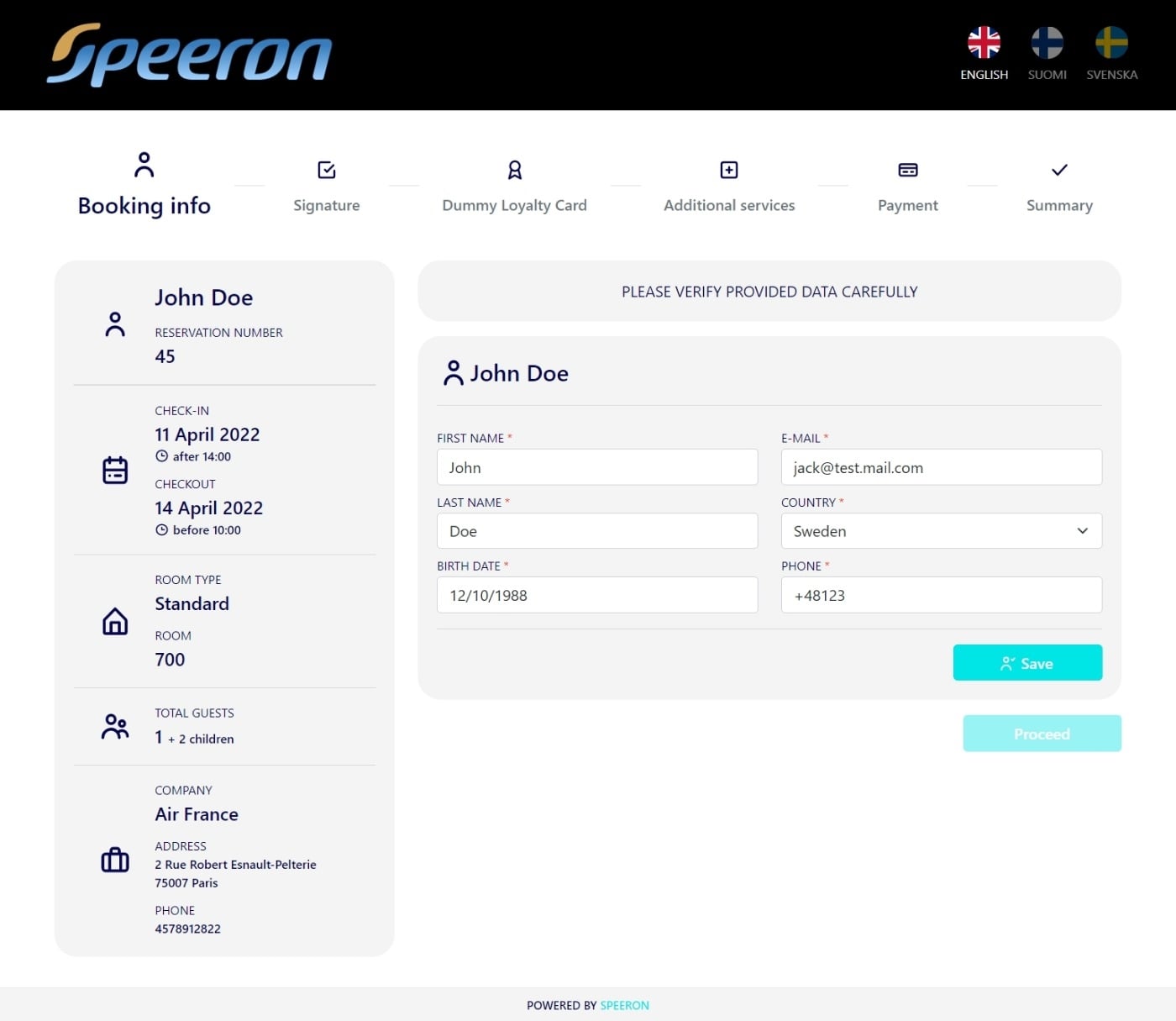Click the Proceed button
Viewport: 1176px width, 1021px height.
click(x=1042, y=733)
